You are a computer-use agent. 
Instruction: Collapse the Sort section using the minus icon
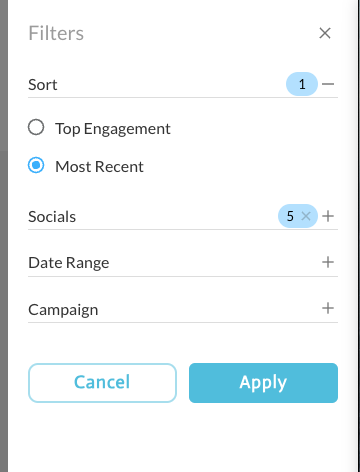(x=328, y=84)
